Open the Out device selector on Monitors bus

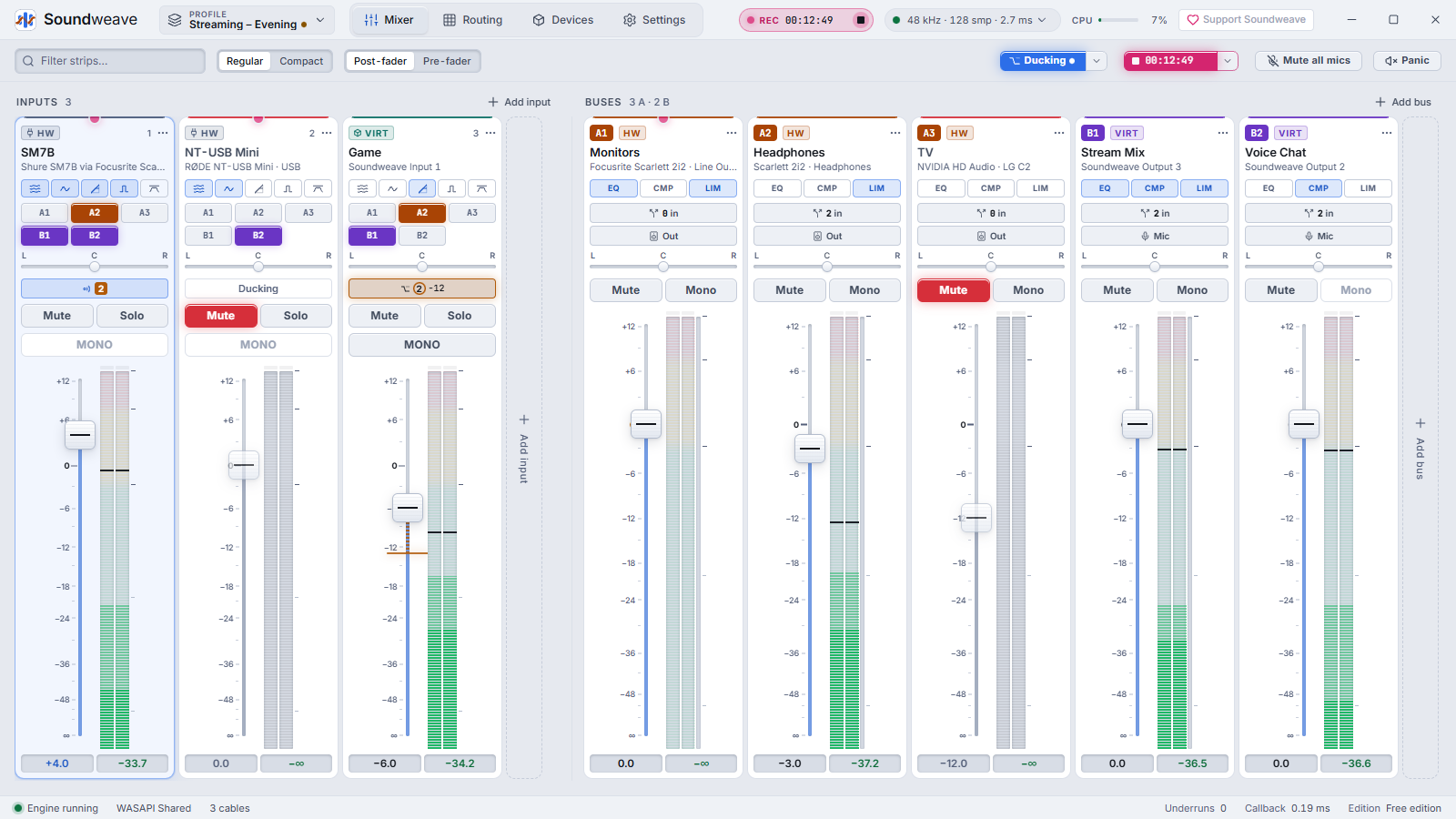point(663,236)
